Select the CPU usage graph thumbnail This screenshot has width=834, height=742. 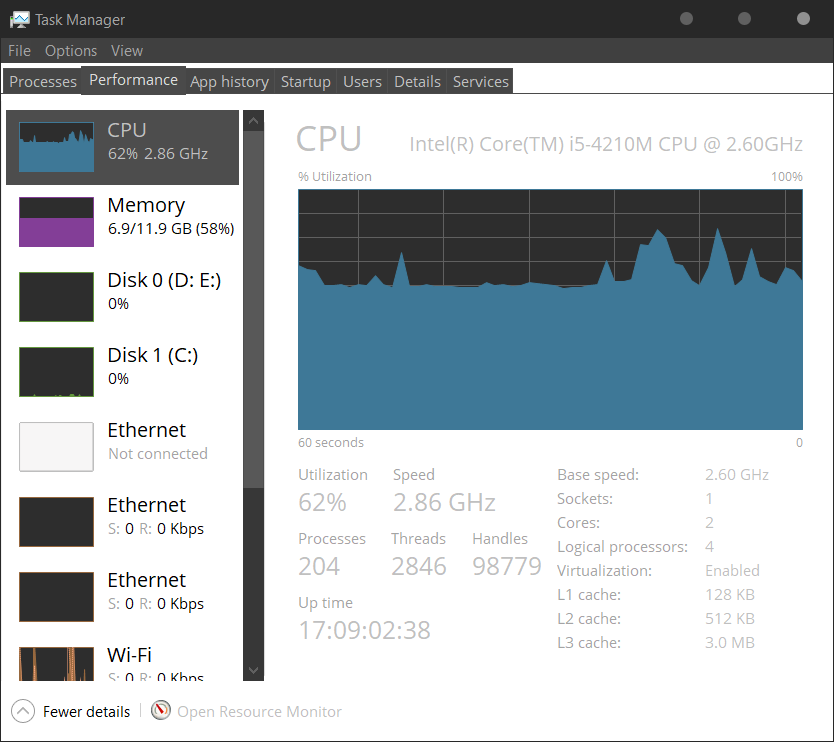(56, 147)
